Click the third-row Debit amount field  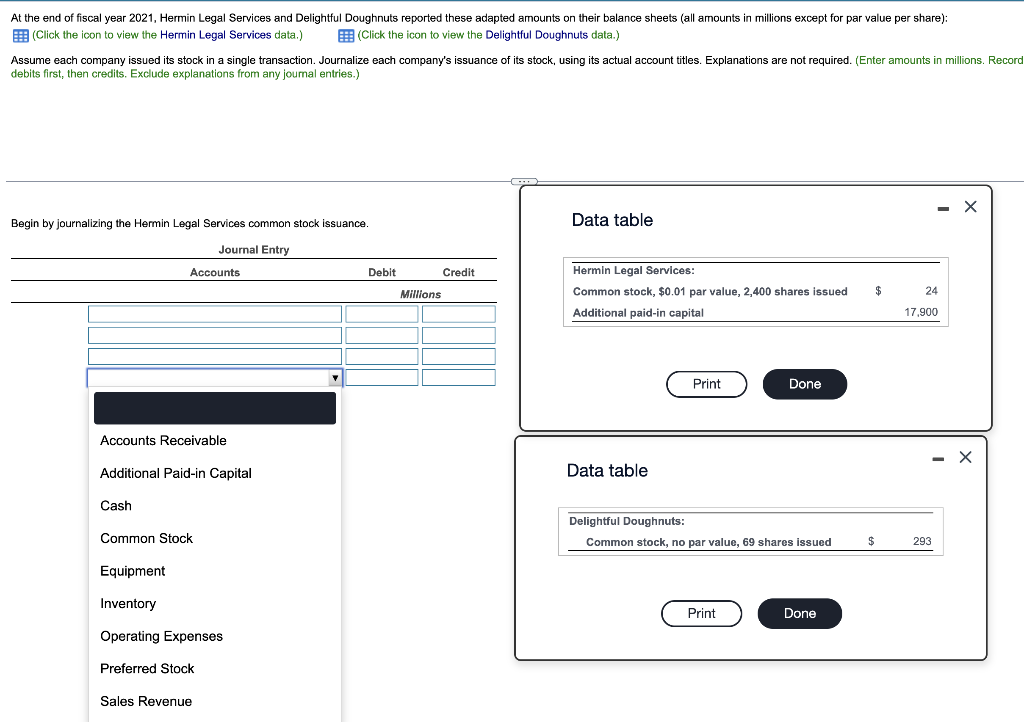point(382,356)
